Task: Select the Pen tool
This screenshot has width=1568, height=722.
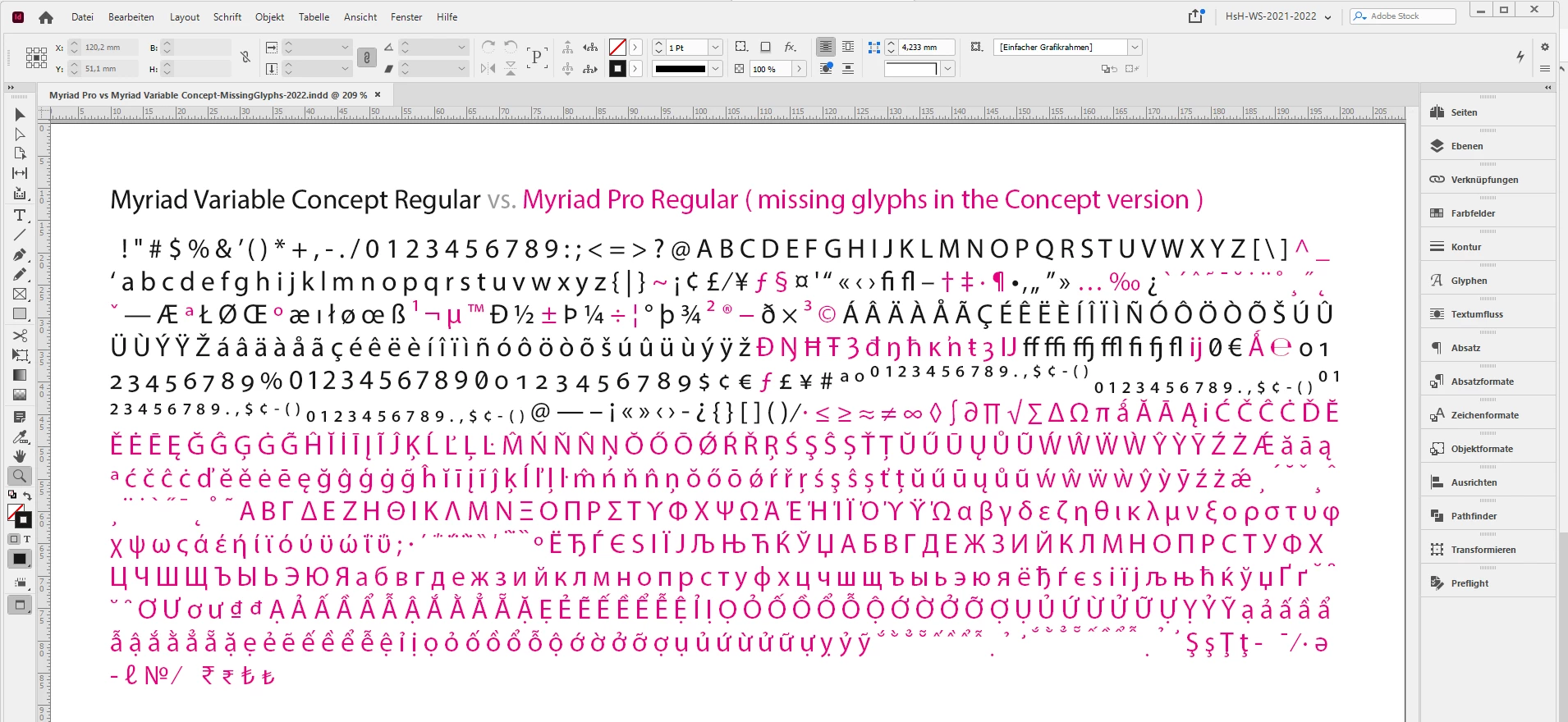Action: [x=20, y=254]
